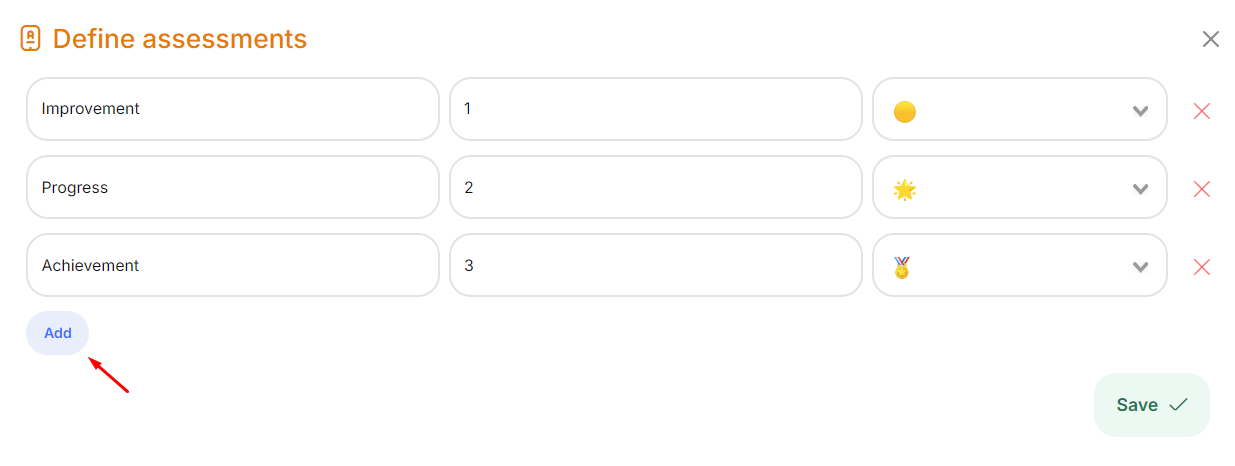Expand the Achievement row's icon dropdown chevron
Screen dimensions: 1235x466
click(x=1140, y=267)
